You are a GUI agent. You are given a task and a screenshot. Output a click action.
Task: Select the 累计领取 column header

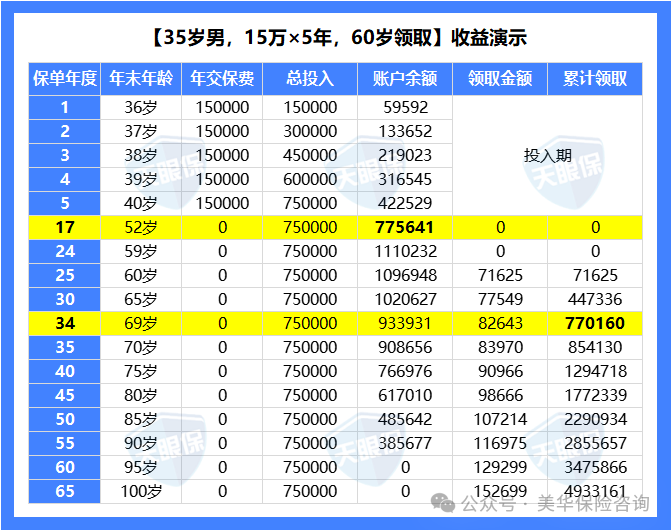tap(595, 79)
